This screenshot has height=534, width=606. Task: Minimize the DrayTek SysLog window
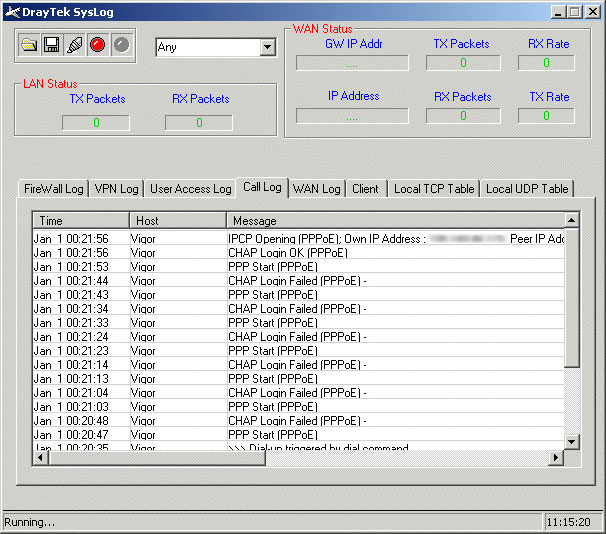[x=558, y=12]
